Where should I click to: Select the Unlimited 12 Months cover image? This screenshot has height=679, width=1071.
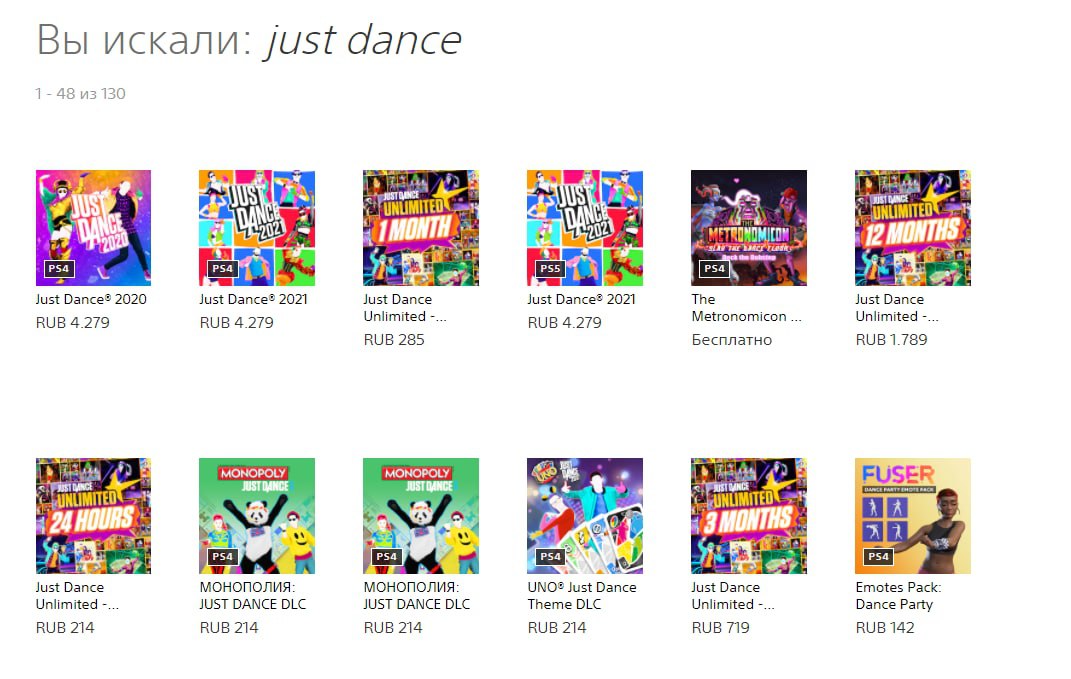click(x=913, y=228)
